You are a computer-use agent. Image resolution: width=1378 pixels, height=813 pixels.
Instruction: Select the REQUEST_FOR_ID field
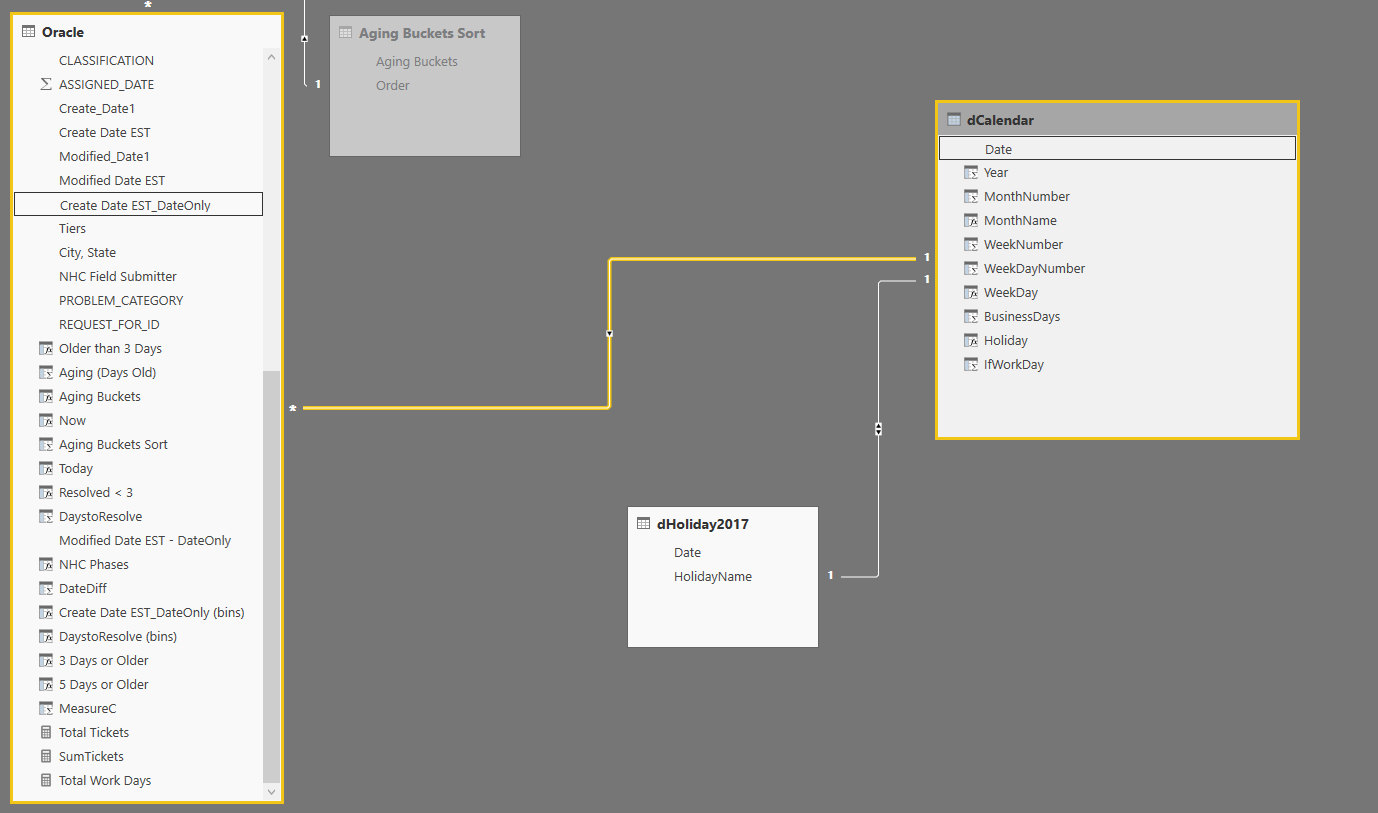click(x=109, y=325)
